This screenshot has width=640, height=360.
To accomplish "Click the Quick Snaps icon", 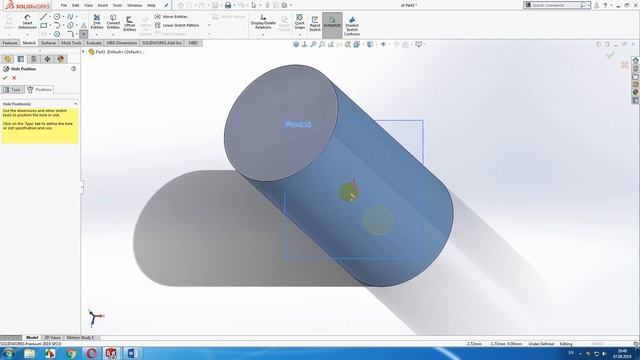I will coord(300,22).
